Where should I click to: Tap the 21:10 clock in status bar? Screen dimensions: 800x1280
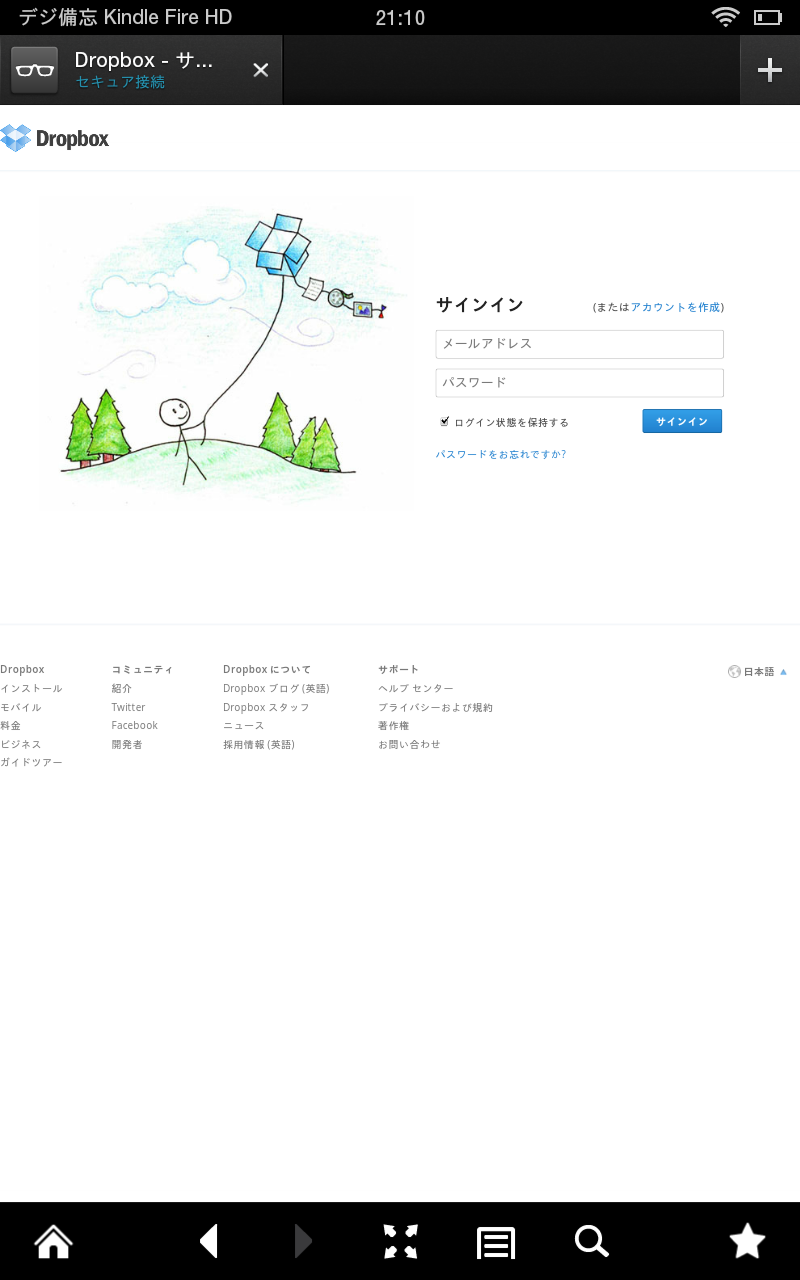400,17
